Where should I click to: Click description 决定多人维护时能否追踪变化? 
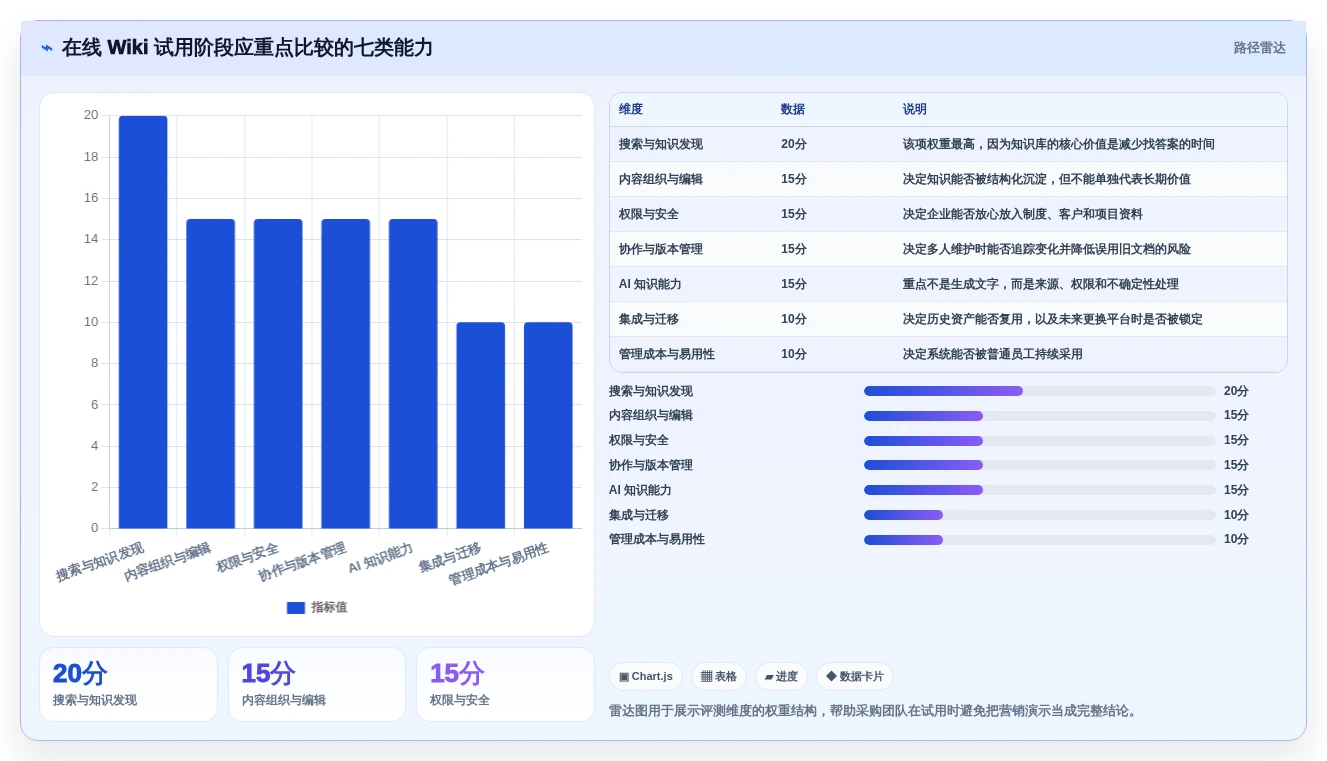click(1047, 249)
